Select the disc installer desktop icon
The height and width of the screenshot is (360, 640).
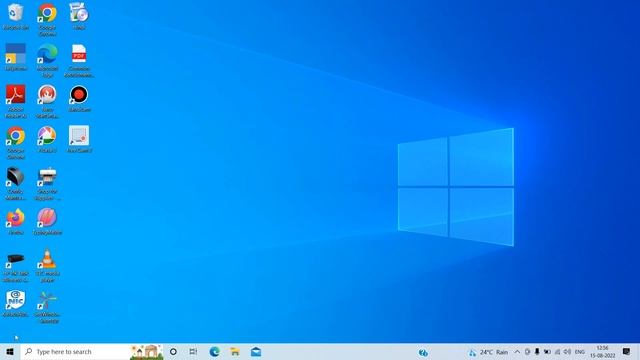coord(79,16)
